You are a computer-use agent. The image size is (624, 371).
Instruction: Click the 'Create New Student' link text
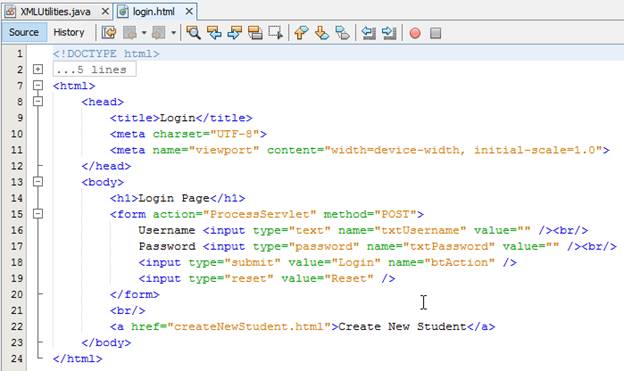tap(402, 327)
